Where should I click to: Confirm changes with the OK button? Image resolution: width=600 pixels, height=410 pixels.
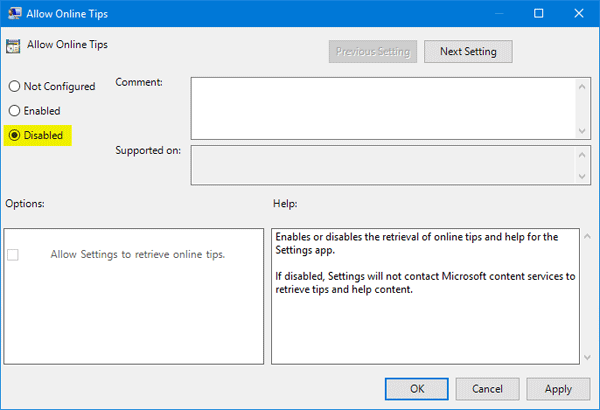(417, 388)
